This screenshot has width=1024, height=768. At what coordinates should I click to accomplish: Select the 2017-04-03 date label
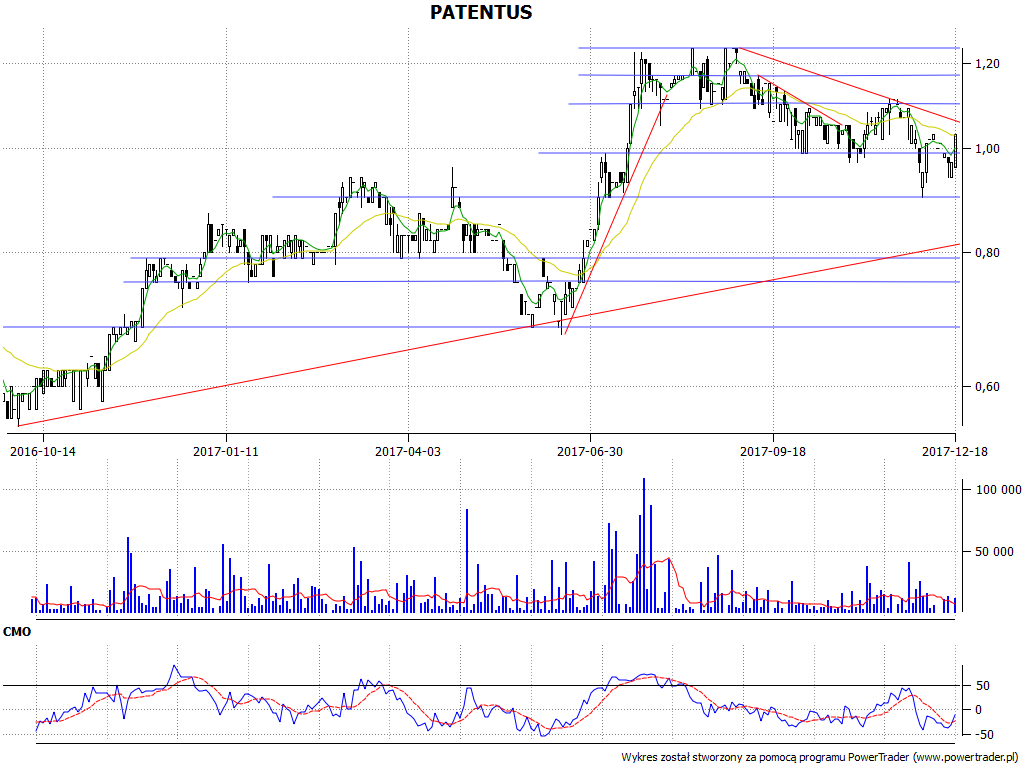click(x=408, y=451)
